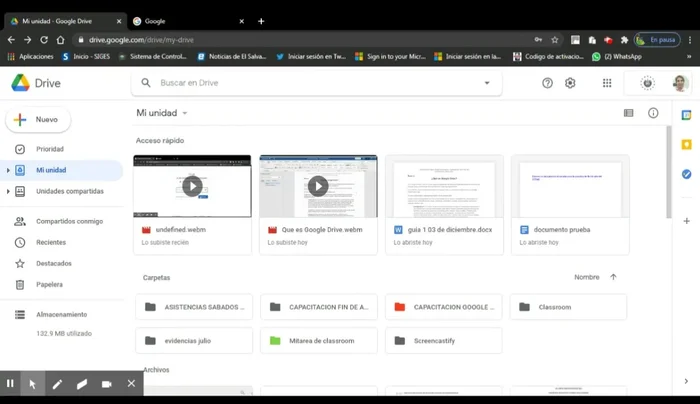Open Google Tasks in side panel
The image size is (700, 404).
(x=686, y=174)
